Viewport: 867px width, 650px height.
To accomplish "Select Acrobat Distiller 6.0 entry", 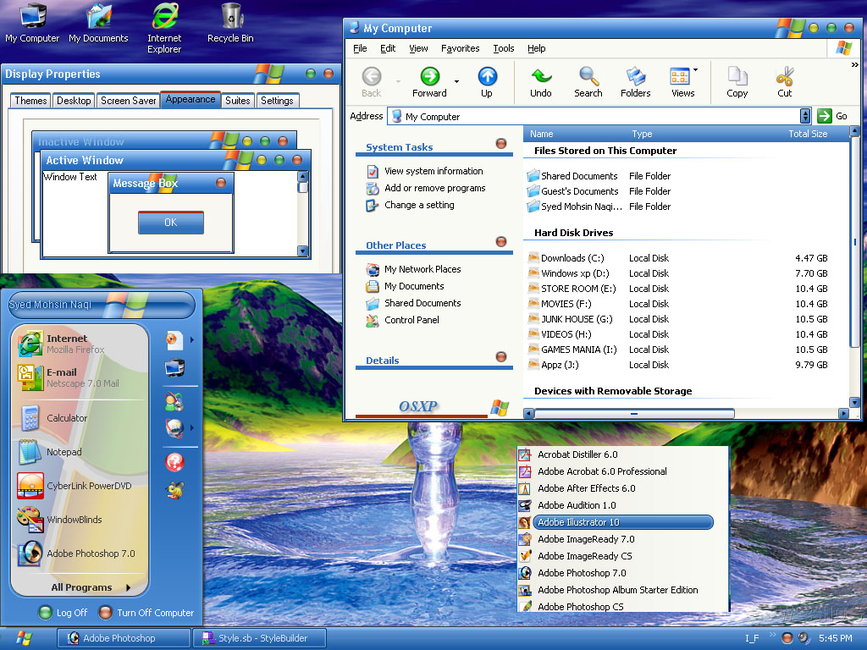I will (577, 454).
